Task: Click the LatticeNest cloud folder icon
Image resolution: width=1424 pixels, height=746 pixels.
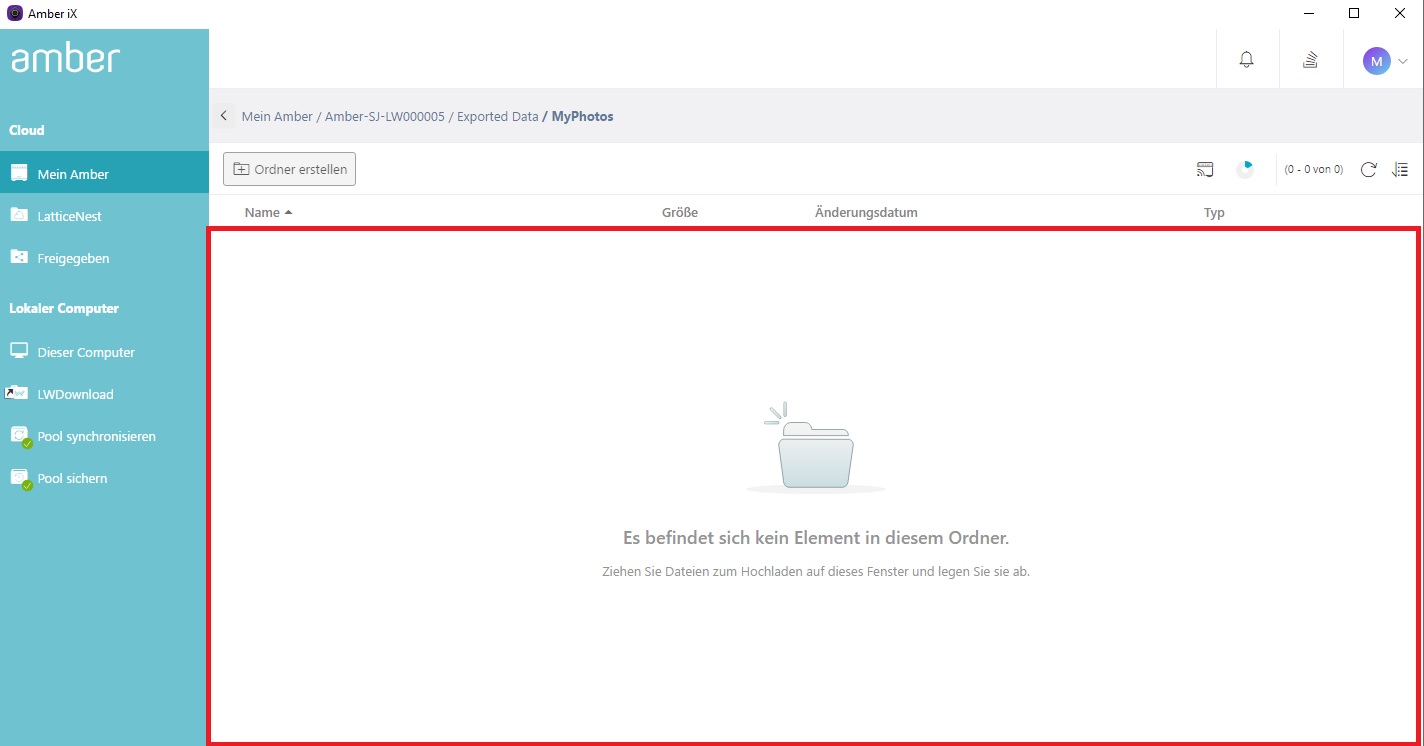Action: [x=19, y=215]
